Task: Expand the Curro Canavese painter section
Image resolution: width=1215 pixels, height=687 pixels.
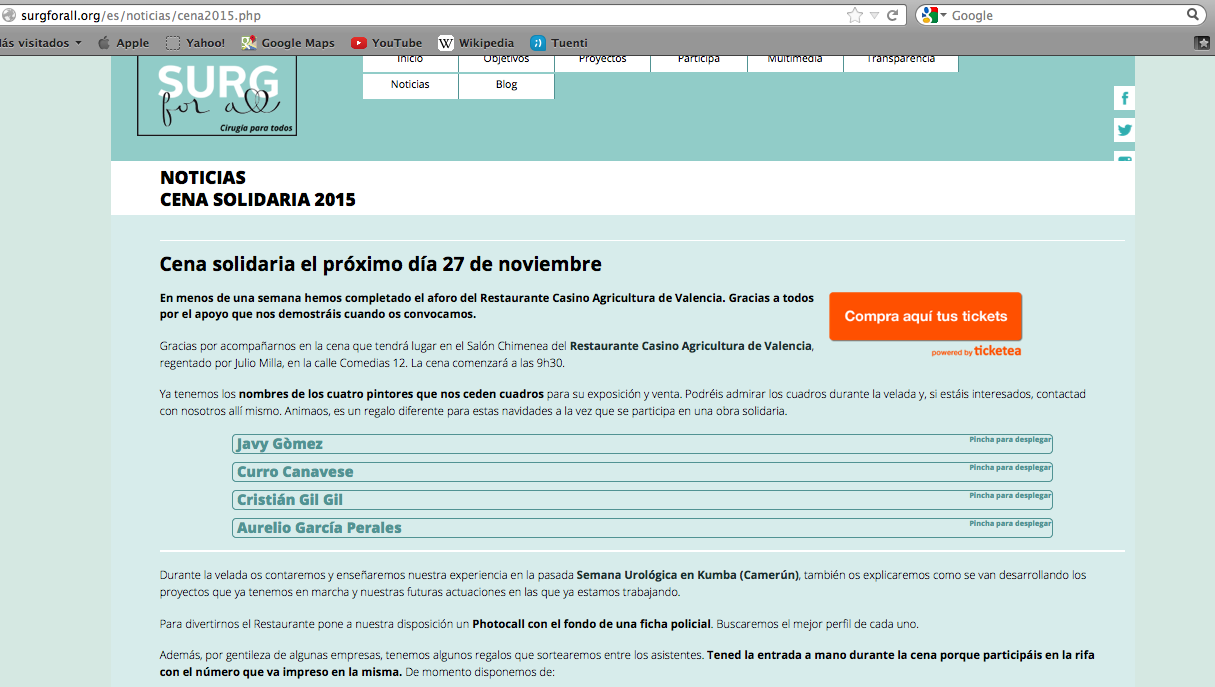Action: tap(642, 472)
